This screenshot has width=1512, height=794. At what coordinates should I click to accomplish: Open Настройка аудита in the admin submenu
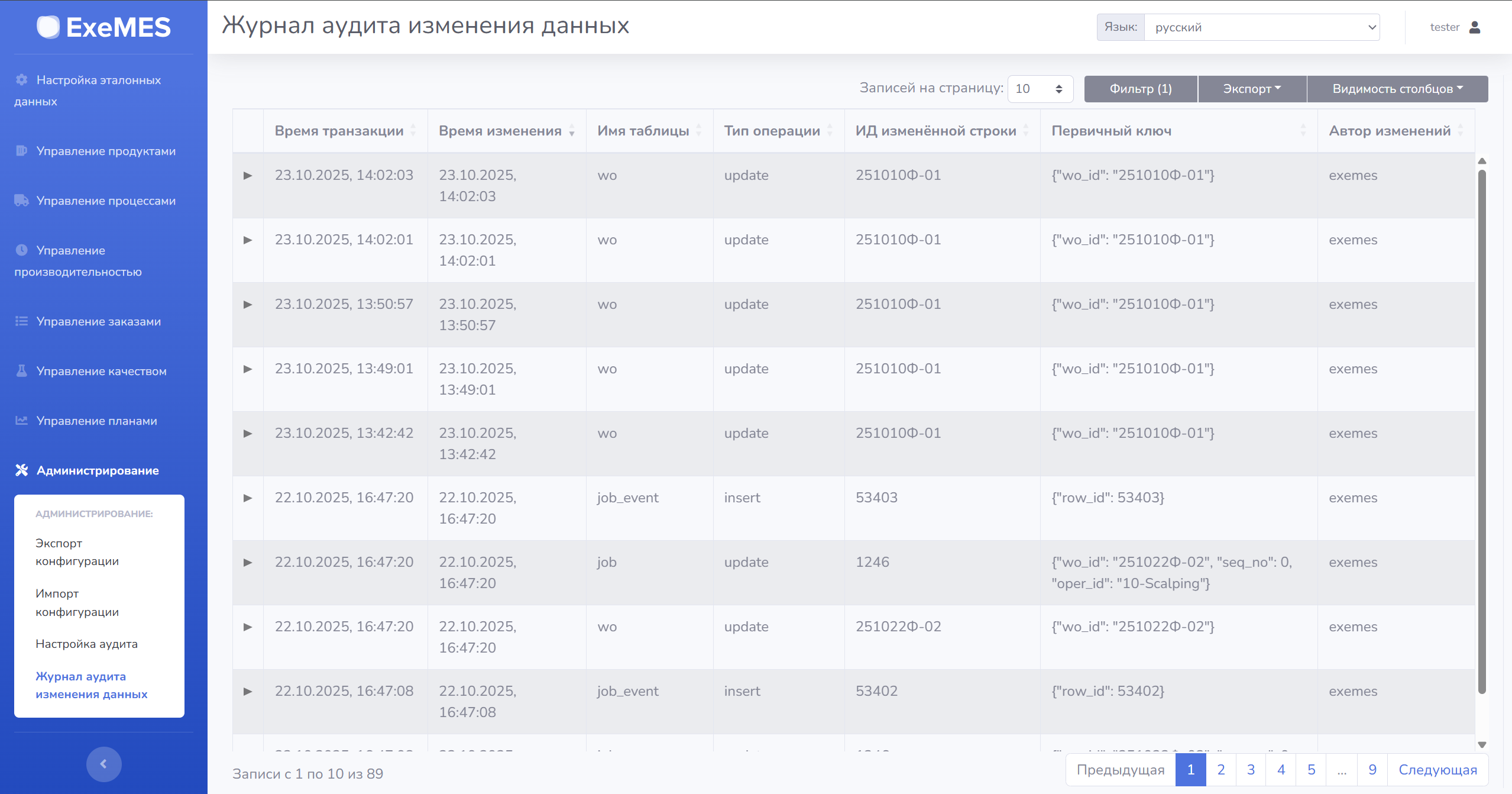click(x=86, y=644)
